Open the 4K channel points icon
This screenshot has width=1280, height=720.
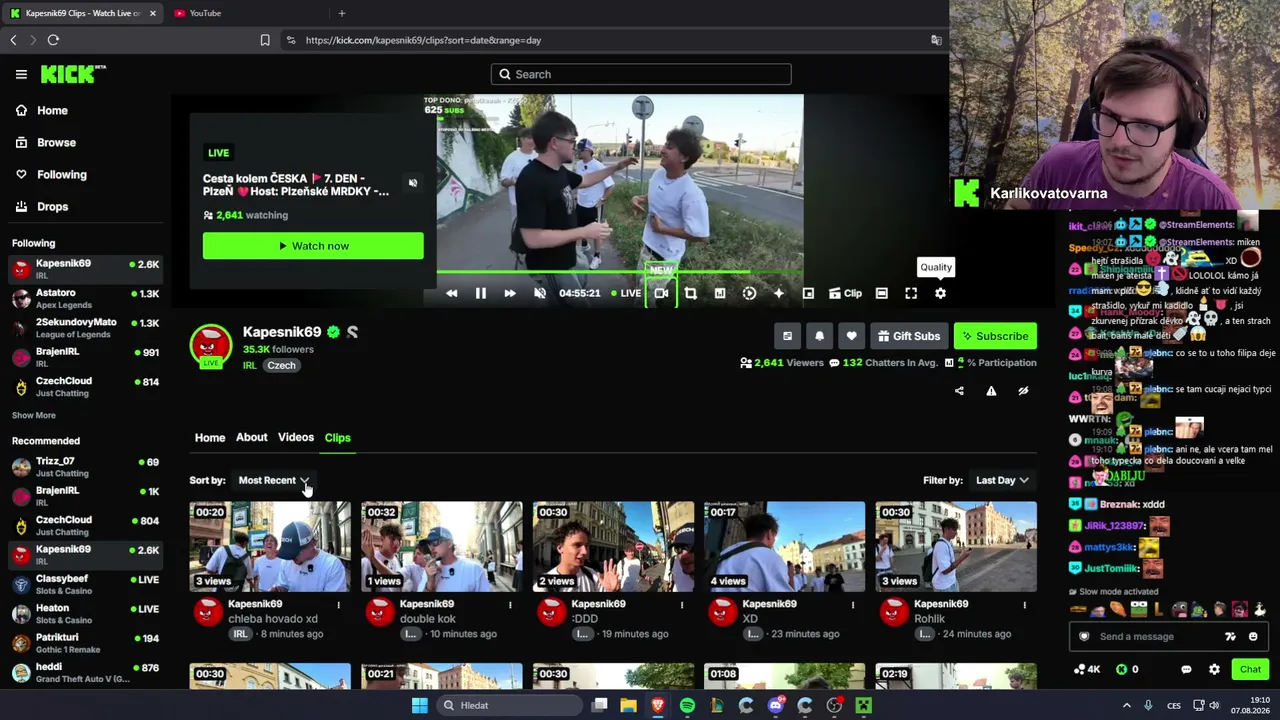pos(1086,670)
